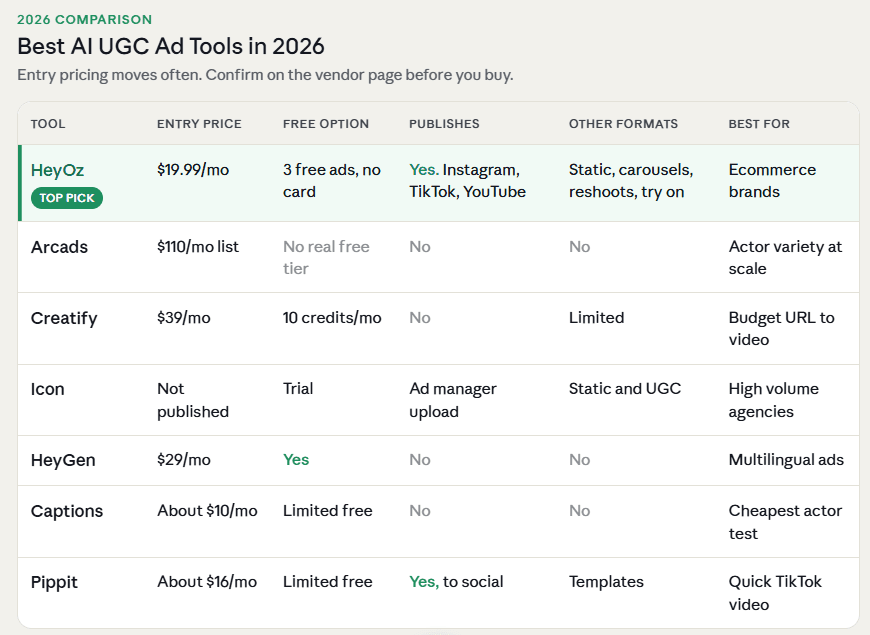The image size is (870, 635).
Task: Select the "$29/mo" HeyGen price
Action: click(x=184, y=460)
